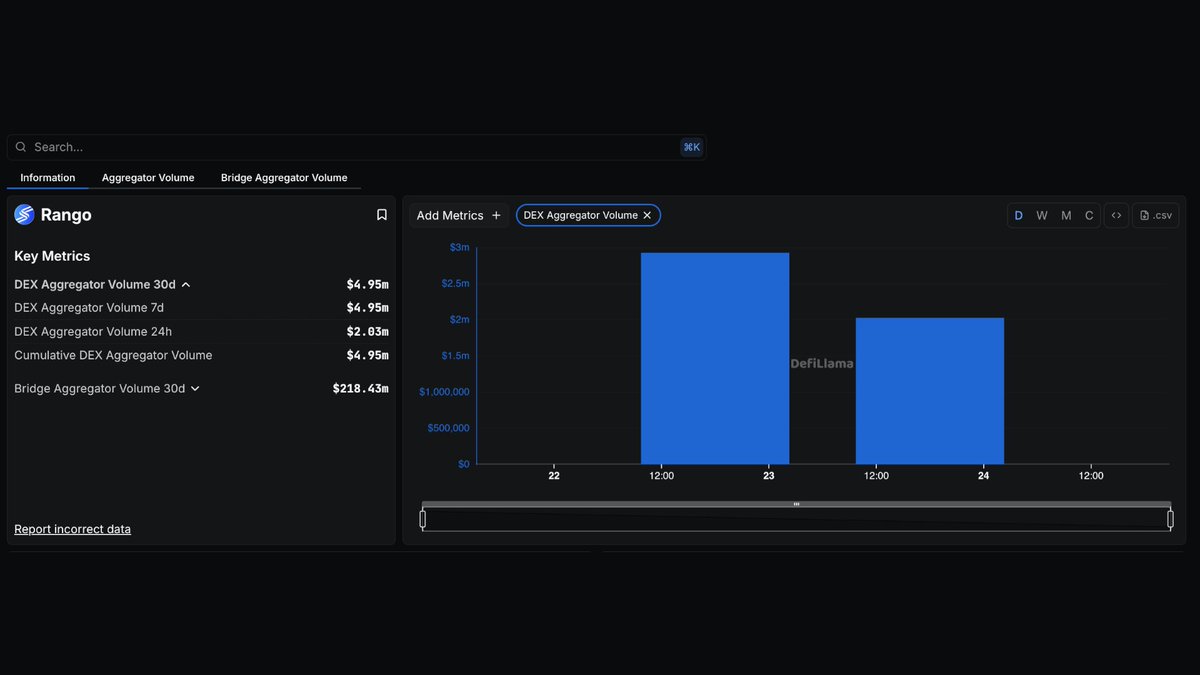The image size is (1200, 675).
Task: Click the Rango logo icon
Action: pyautogui.click(x=24, y=215)
